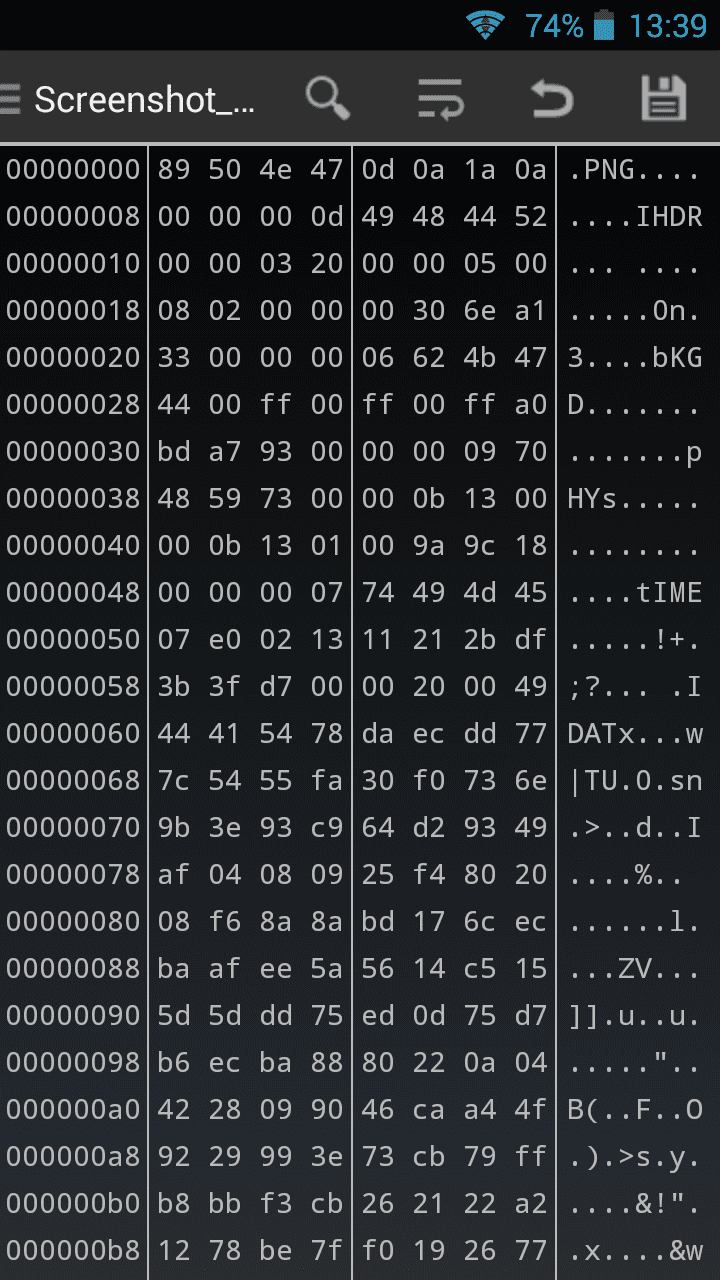Select offset label 00000048
This screenshot has width=720, height=1280.
tap(73, 593)
